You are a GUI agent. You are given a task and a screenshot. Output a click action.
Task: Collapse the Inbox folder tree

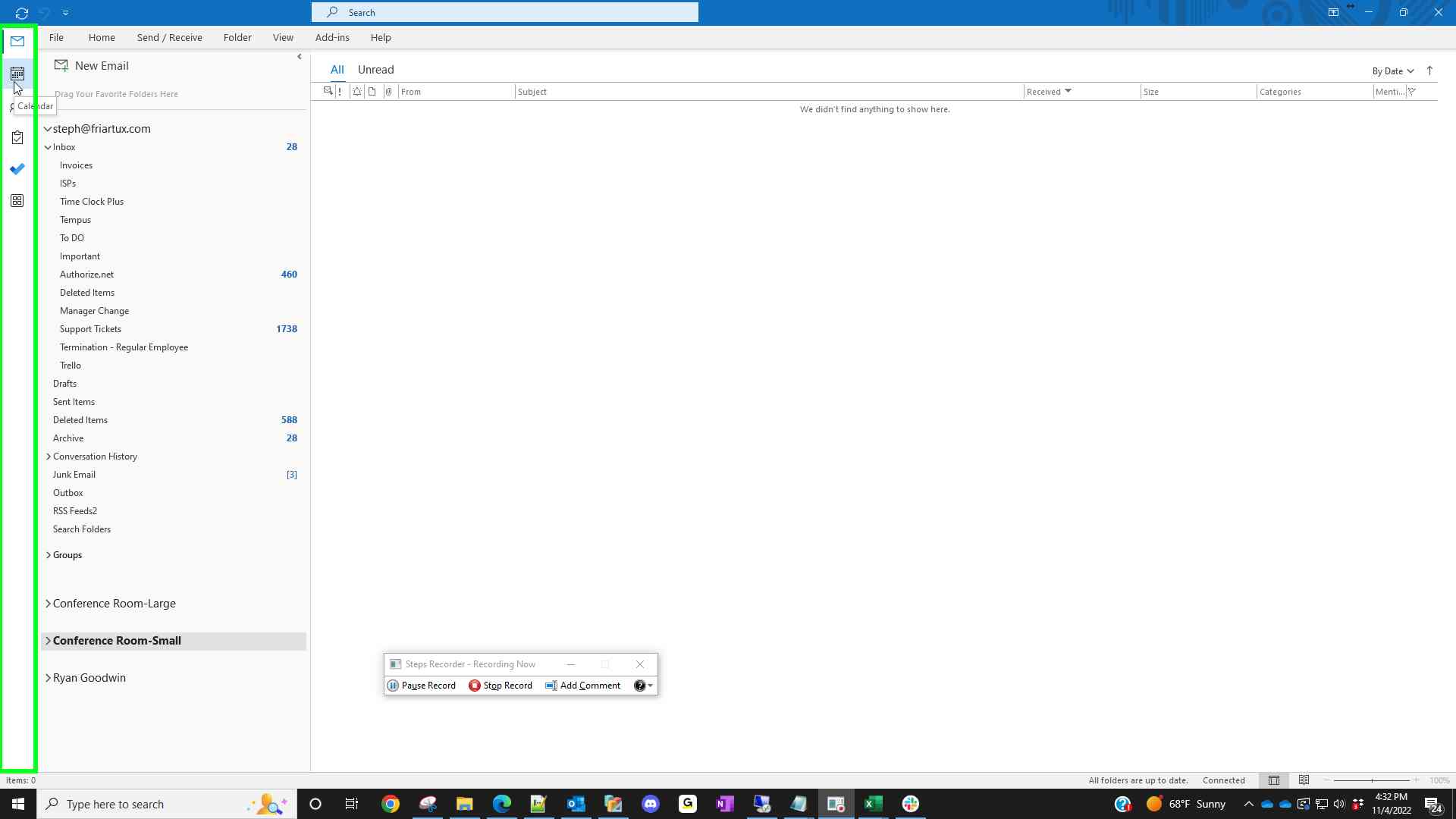tap(48, 147)
